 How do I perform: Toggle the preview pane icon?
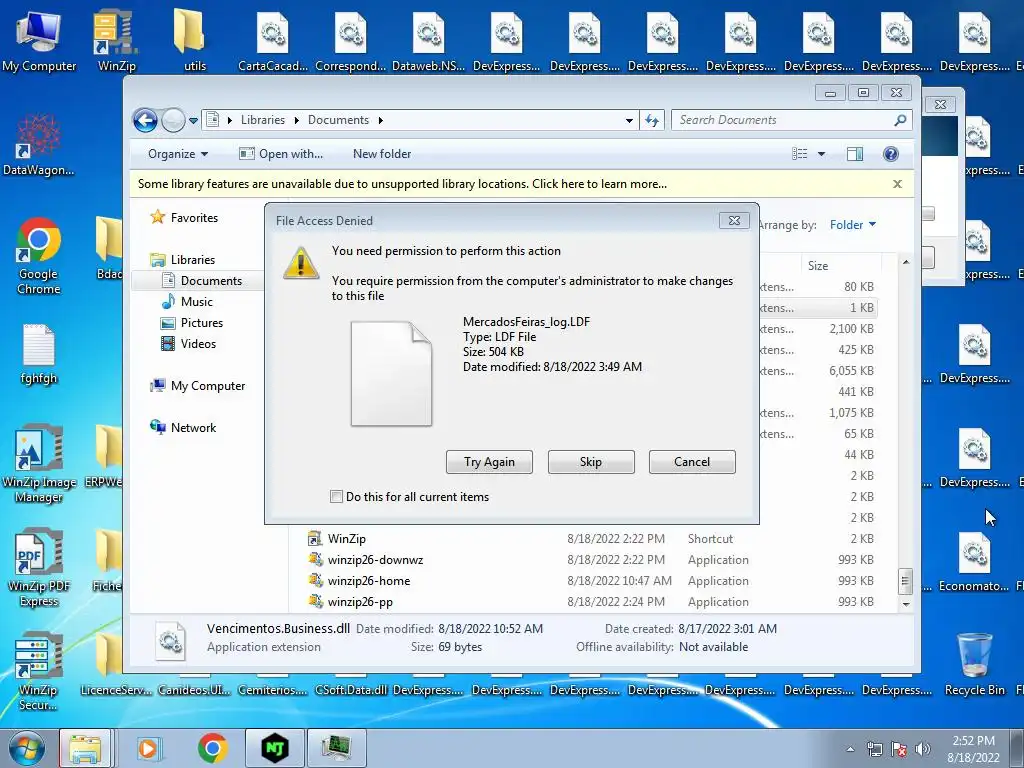click(x=855, y=153)
